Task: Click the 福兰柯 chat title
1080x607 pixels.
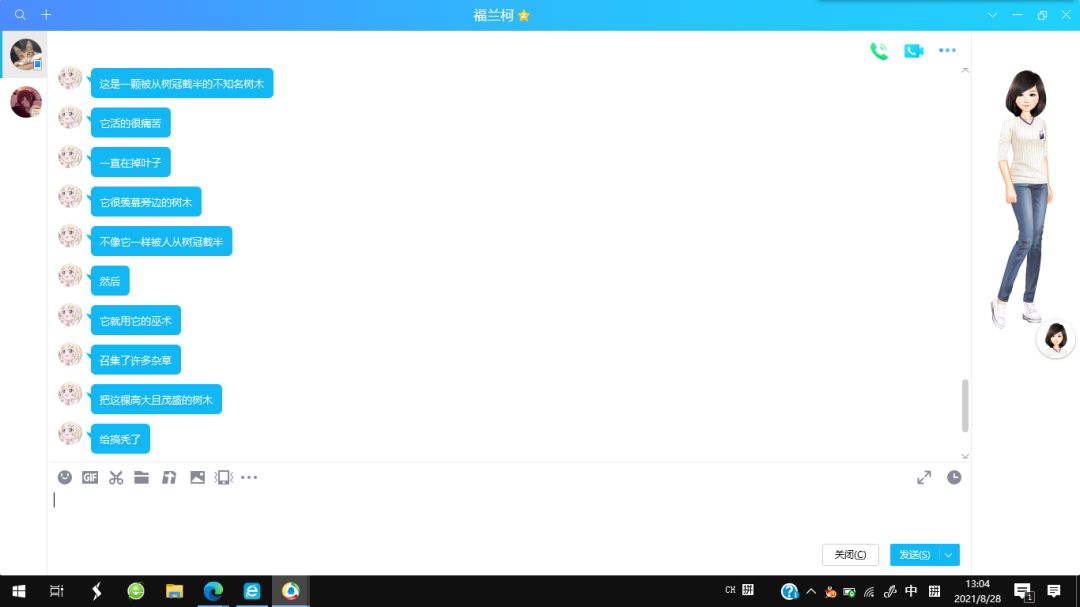Action: pyautogui.click(x=493, y=15)
